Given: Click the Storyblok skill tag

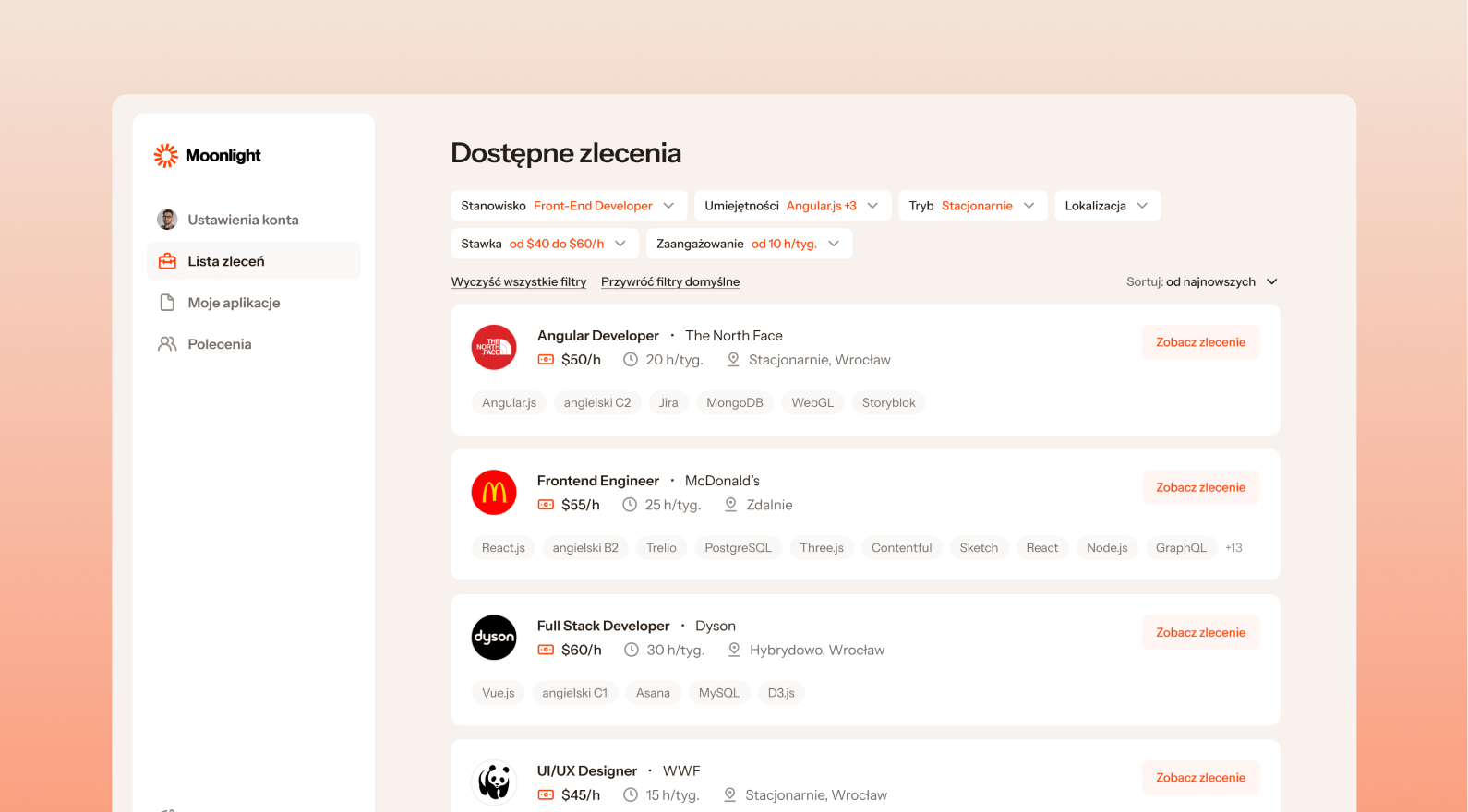Looking at the screenshot, I should [x=888, y=403].
